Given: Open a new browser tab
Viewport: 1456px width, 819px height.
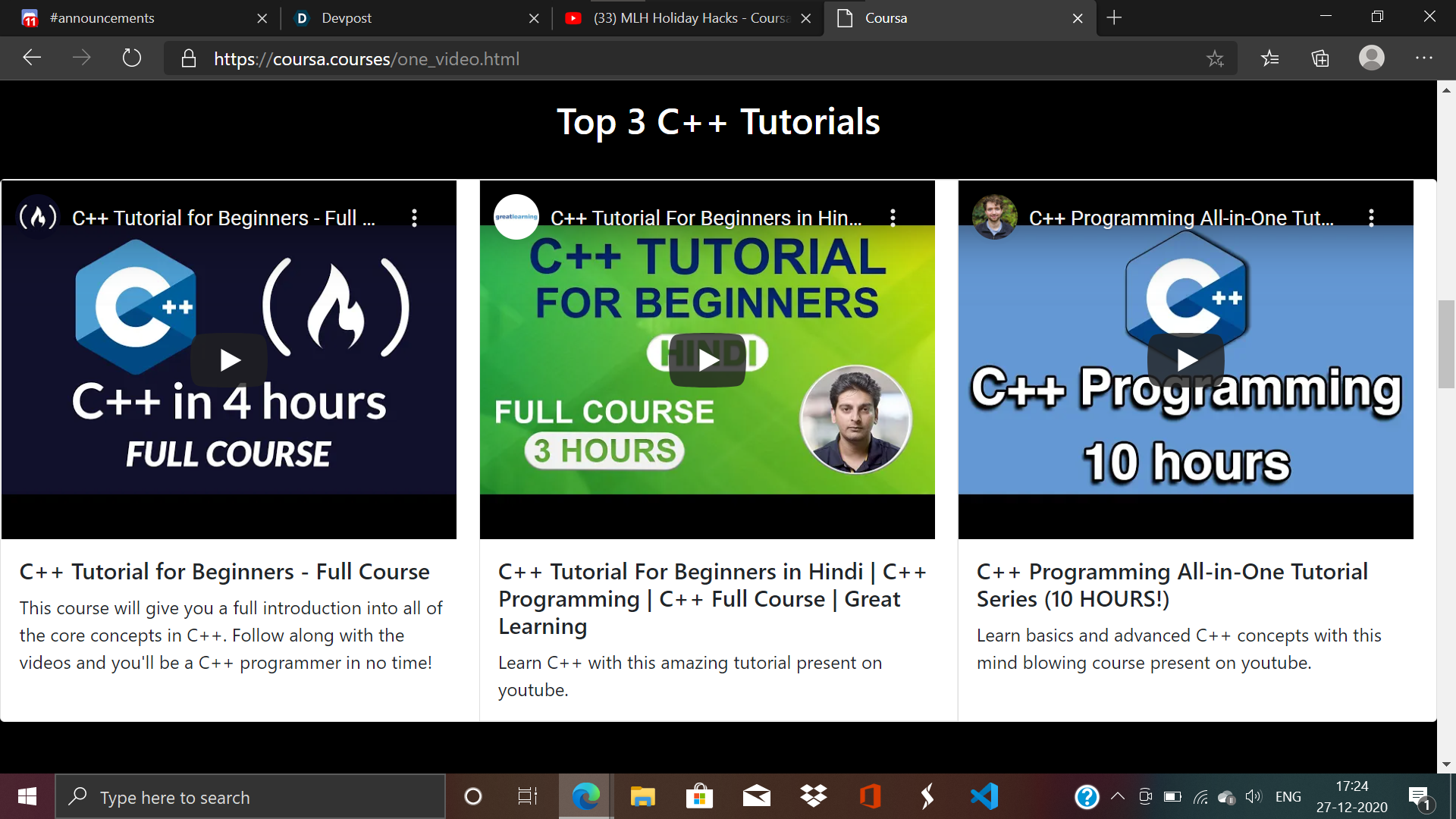Looking at the screenshot, I should [x=1114, y=18].
